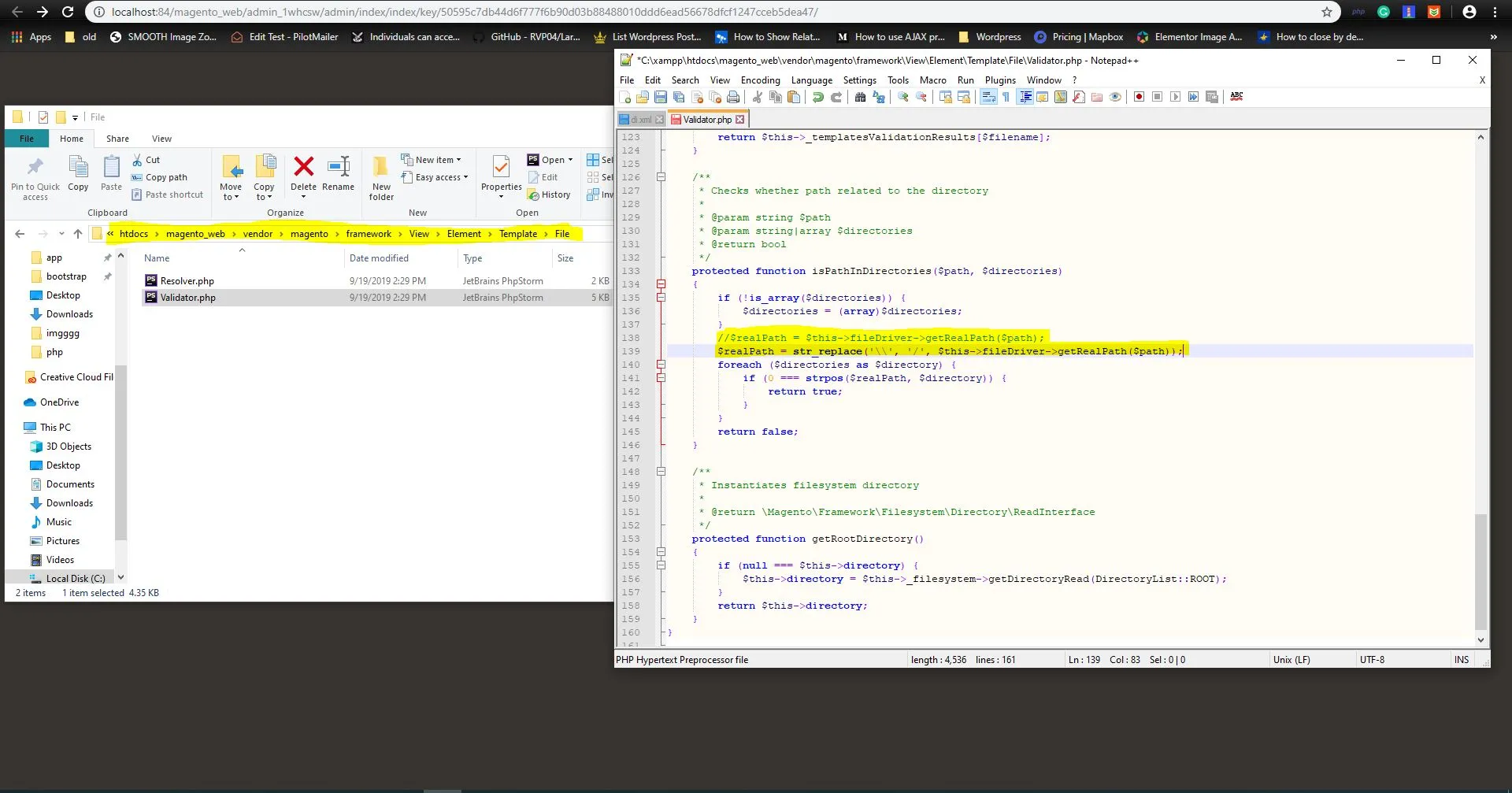Click Copy path in the Clipboard group

pos(165,177)
